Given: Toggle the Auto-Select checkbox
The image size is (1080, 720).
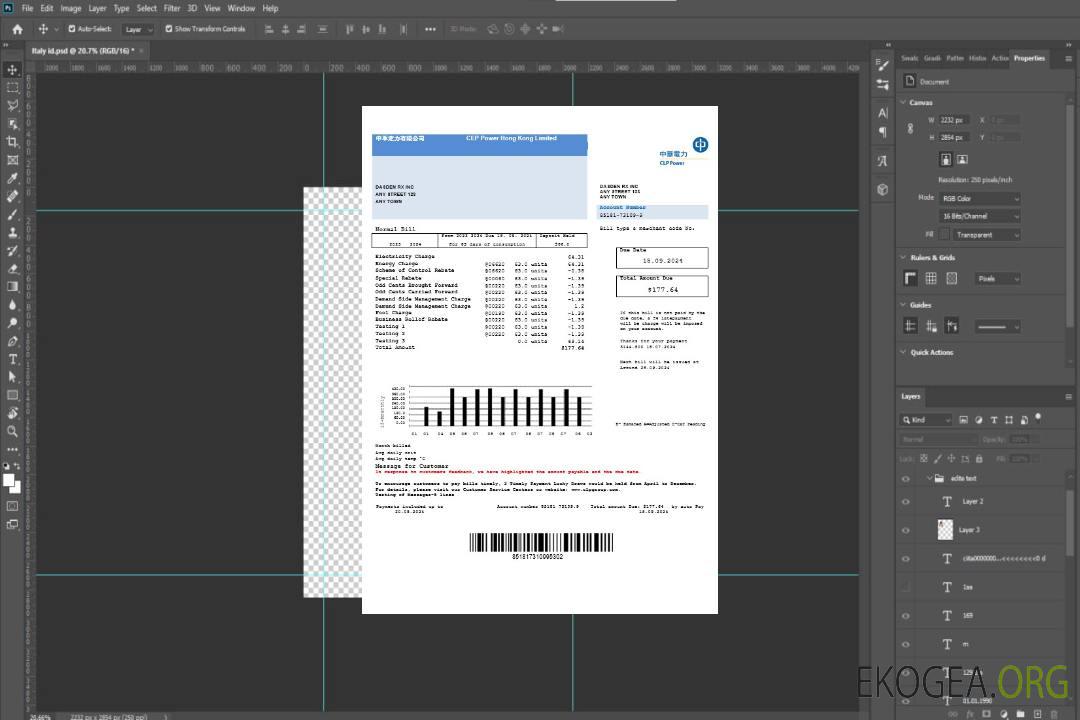Looking at the screenshot, I should coord(72,29).
